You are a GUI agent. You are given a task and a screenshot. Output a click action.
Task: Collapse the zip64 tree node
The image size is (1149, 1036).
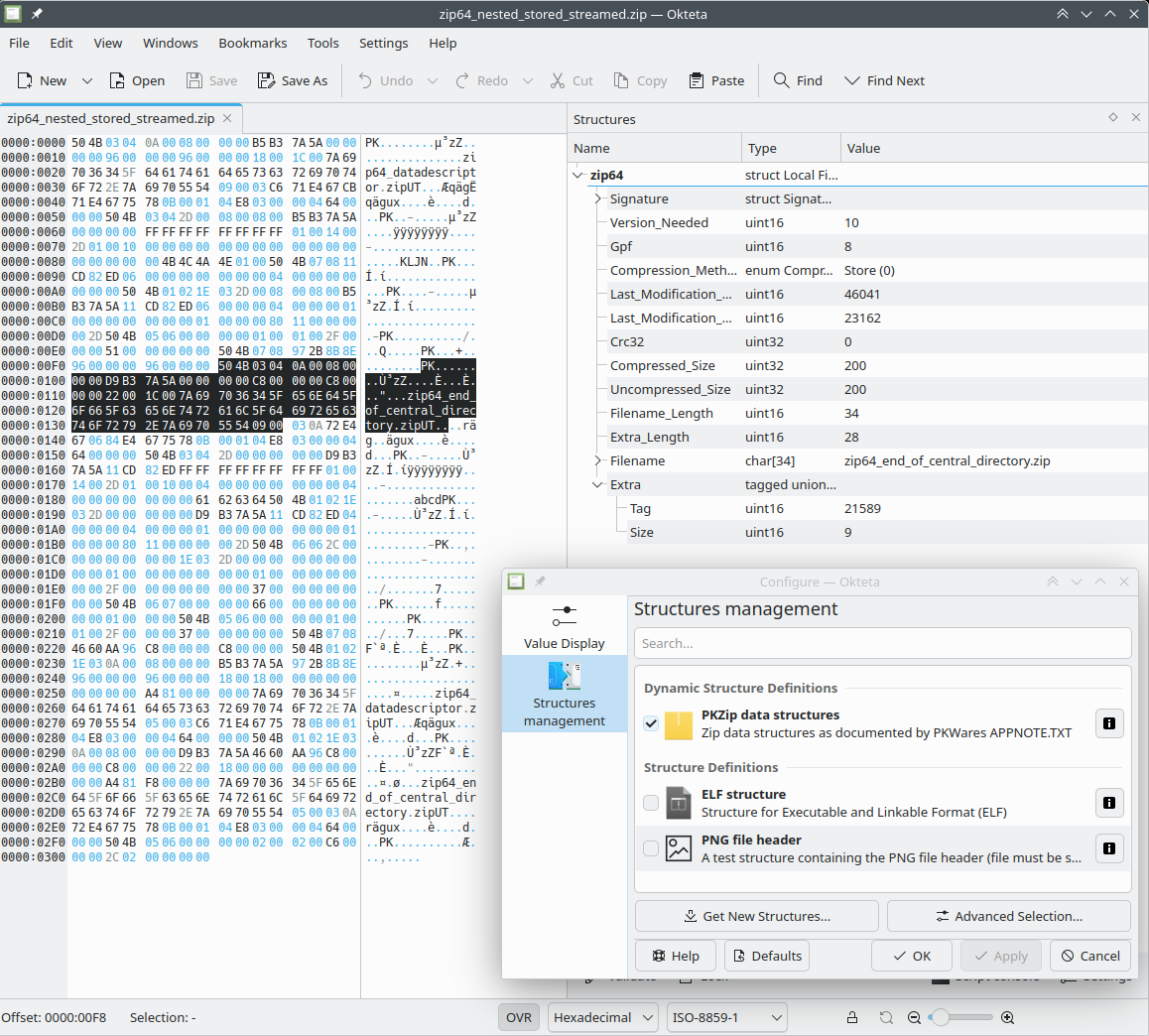coord(578,175)
